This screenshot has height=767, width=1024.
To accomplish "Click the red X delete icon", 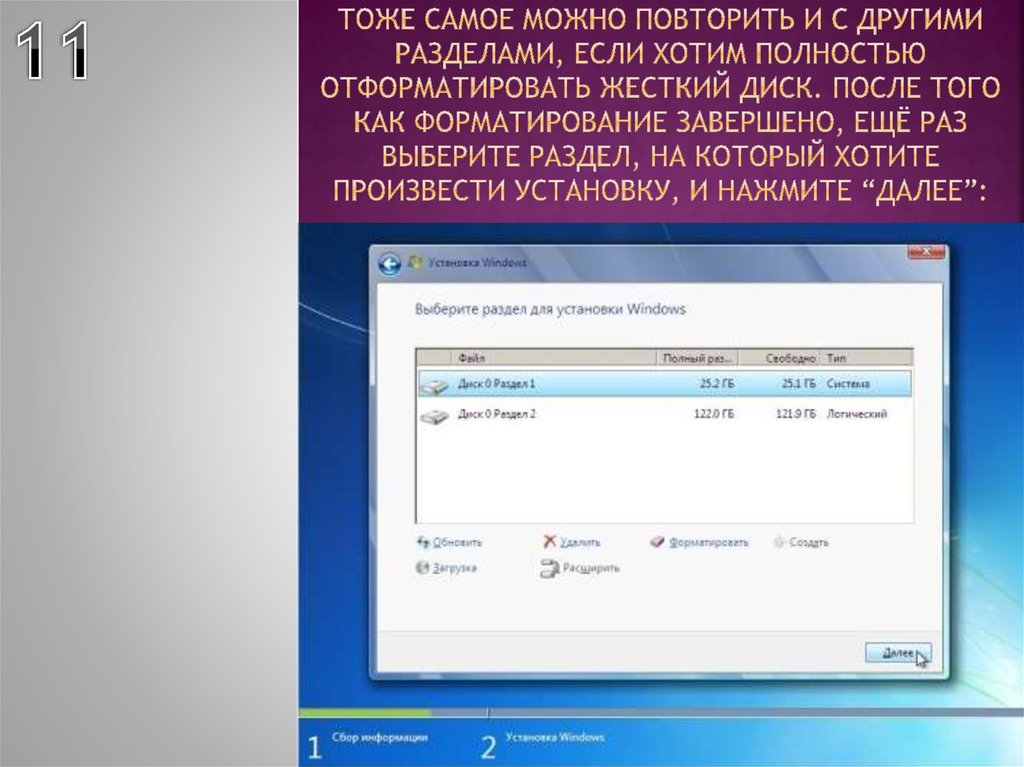I will [549, 542].
